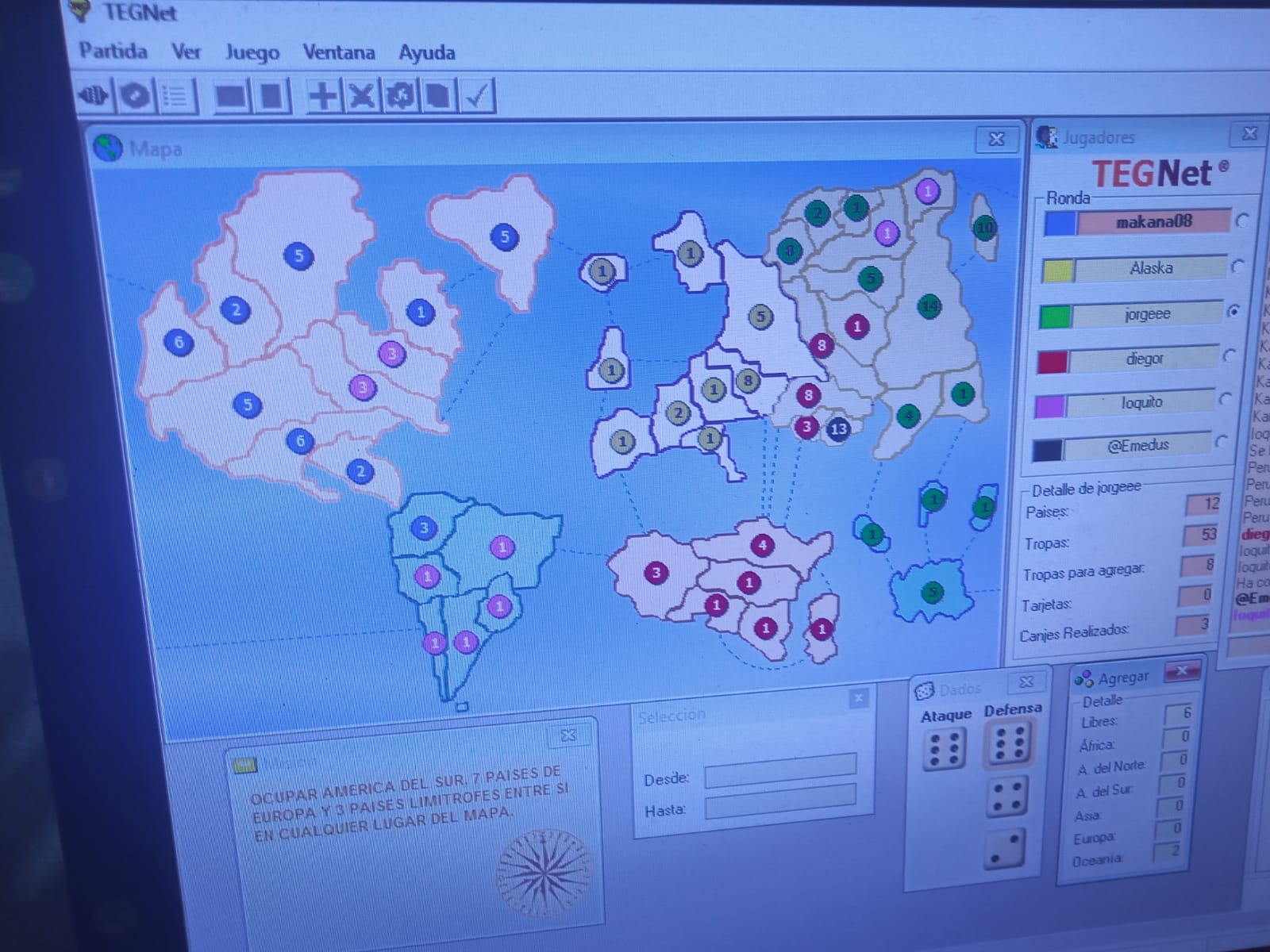The height and width of the screenshot is (952, 1270).
Task: Click the dice icon in Dados title
Action: point(924,691)
